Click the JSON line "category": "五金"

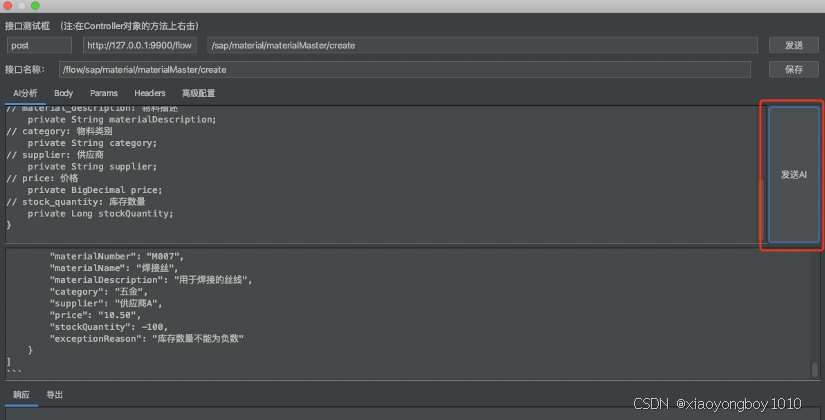pos(99,292)
